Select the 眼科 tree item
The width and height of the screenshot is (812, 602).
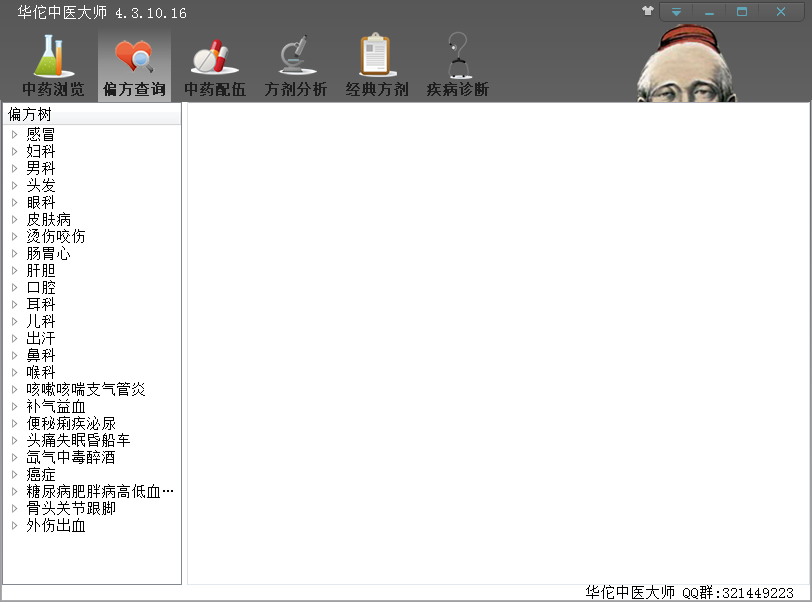point(41,202)
